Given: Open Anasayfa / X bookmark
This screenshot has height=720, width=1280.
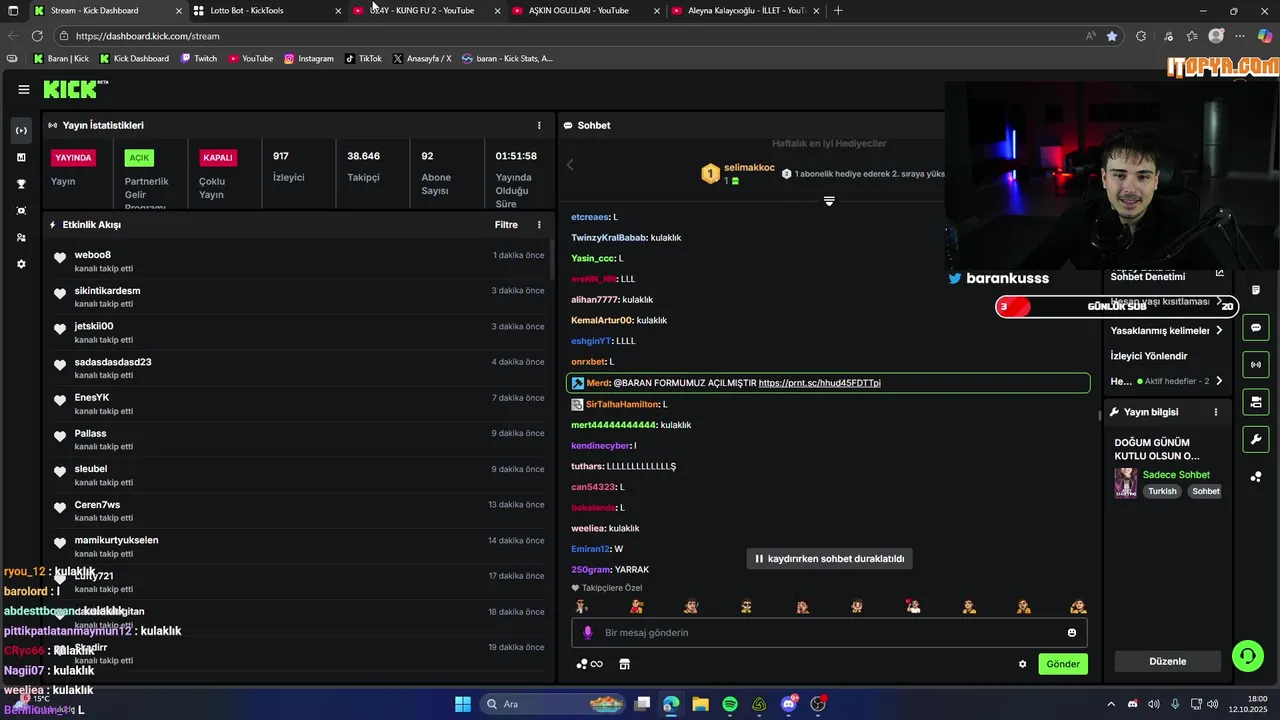Looking at the screenshot, I should (422, 59).
